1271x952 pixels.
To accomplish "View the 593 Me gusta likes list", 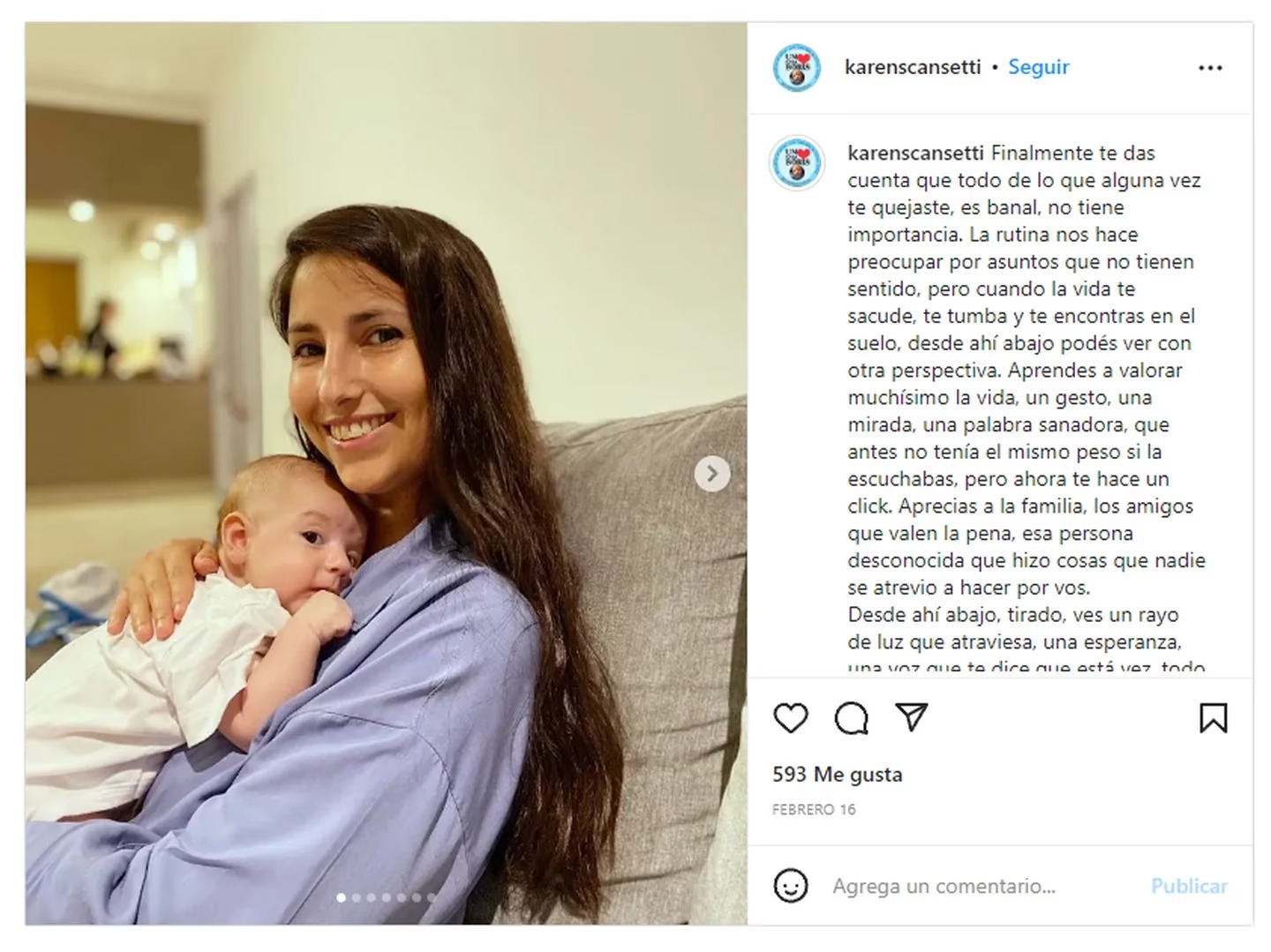I will tap(837, 774).
